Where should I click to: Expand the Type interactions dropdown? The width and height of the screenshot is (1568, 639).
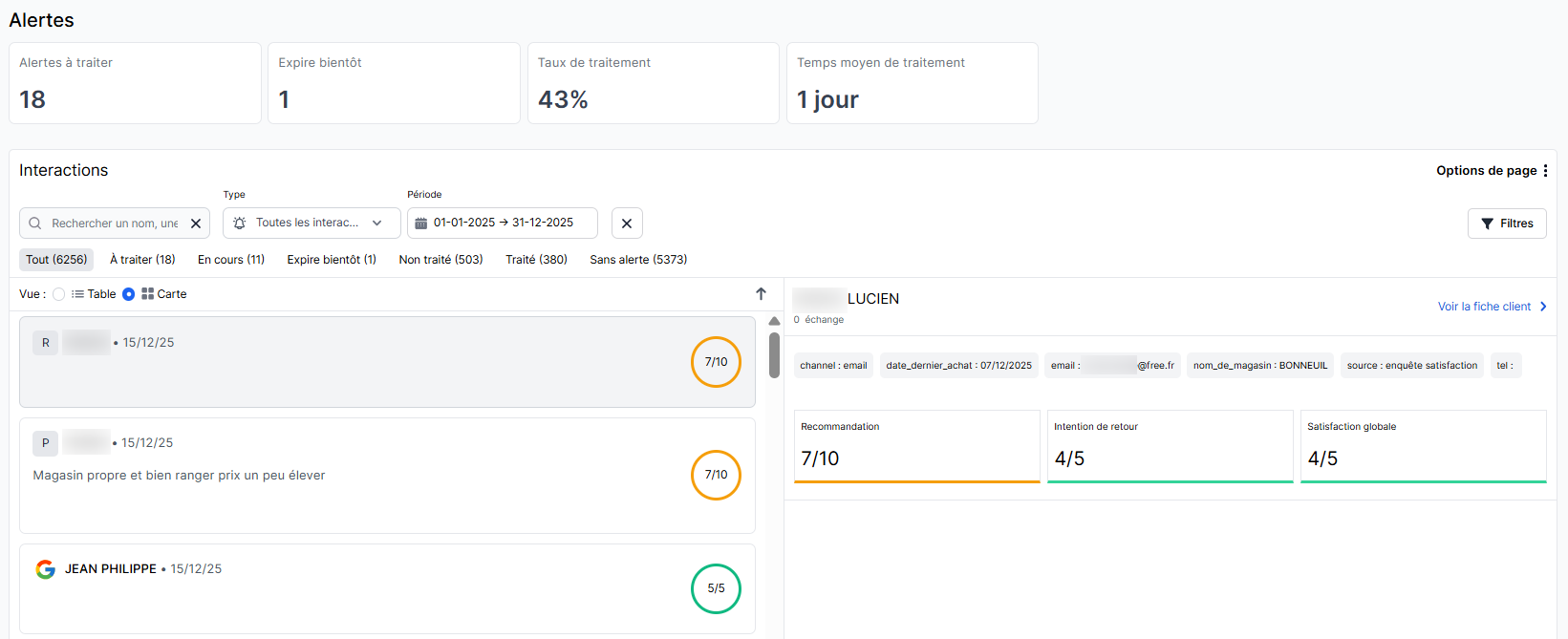pos(311,224)
